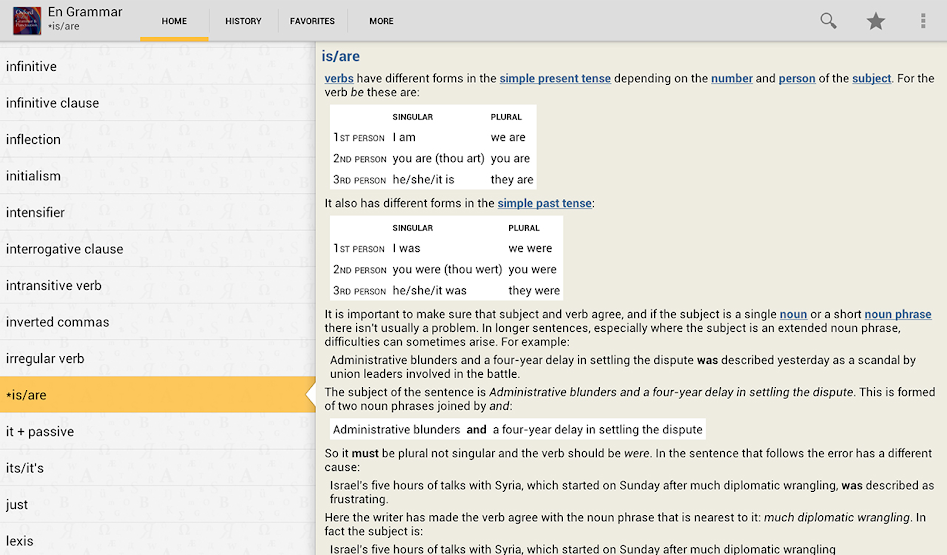The width and height of the screenshot is (947, 555).
Task: Select 'infinitive clause' in word list
Action: pos(52,103)
